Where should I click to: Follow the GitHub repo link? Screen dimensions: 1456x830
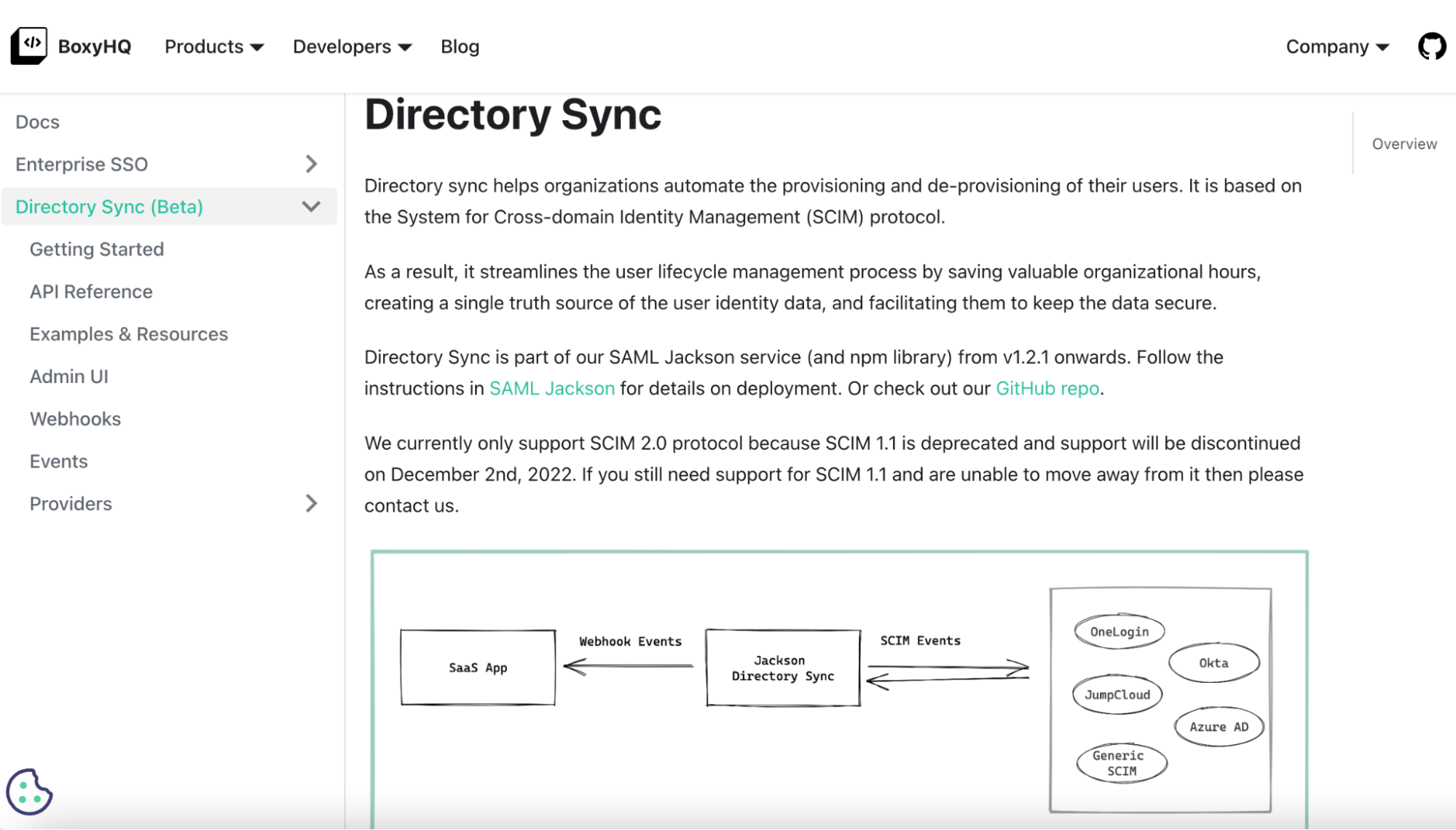point(1047,388)
